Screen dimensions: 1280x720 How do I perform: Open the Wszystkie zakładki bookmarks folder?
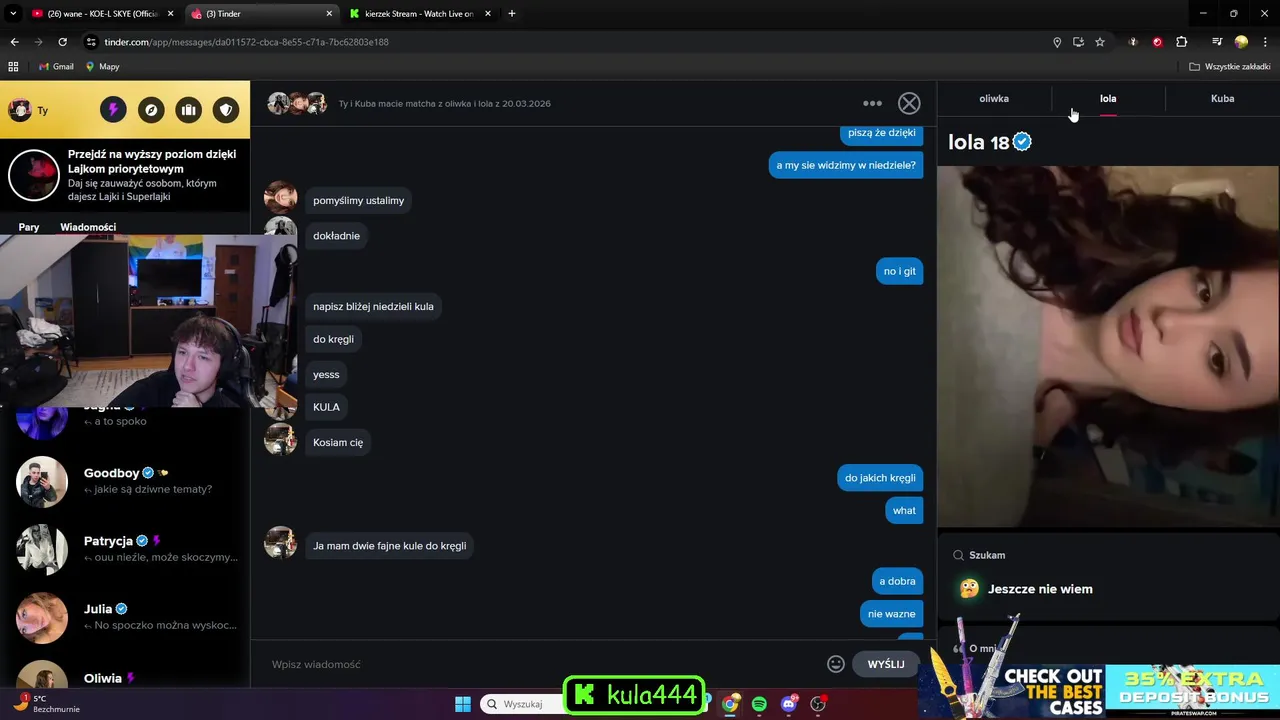(1230, 67)
